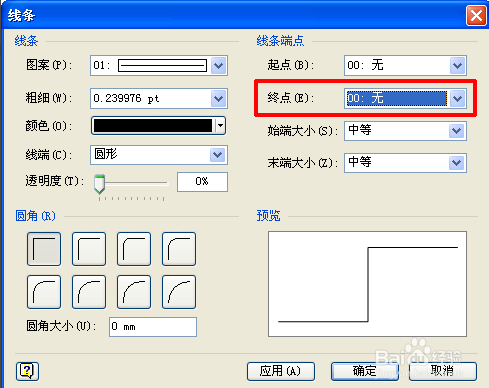Confirm with the 确定 button
Image resolution: width=489 pixels, height=388 pixels.
365,371
